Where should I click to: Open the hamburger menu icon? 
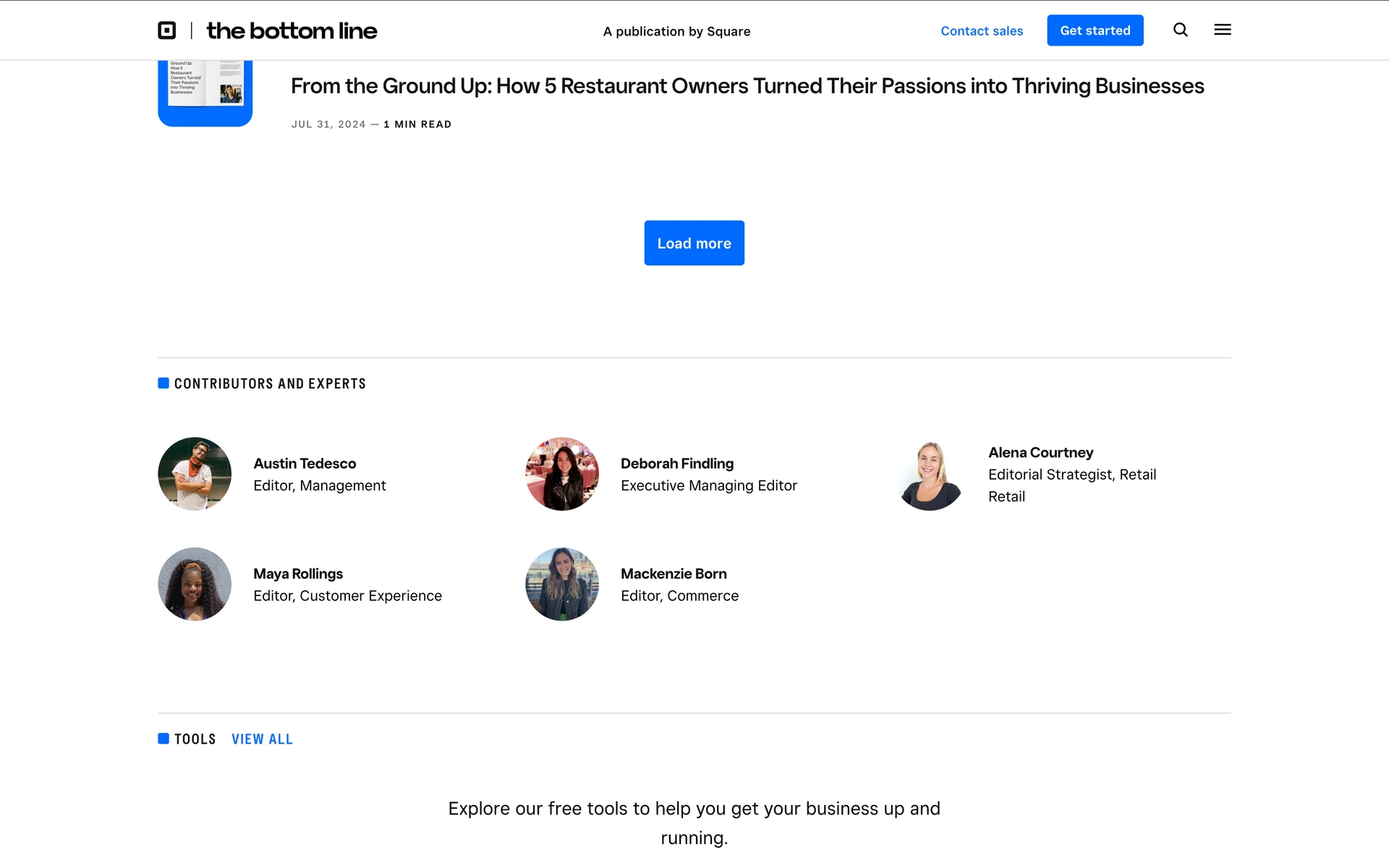pos(1223,30)
